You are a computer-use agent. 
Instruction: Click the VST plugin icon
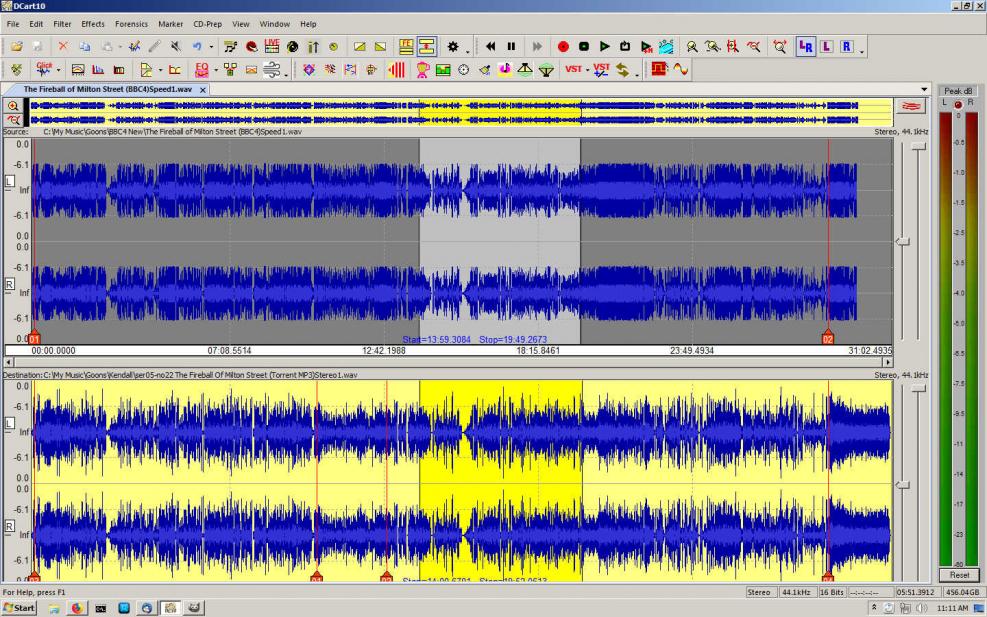[x=573, y=69]
